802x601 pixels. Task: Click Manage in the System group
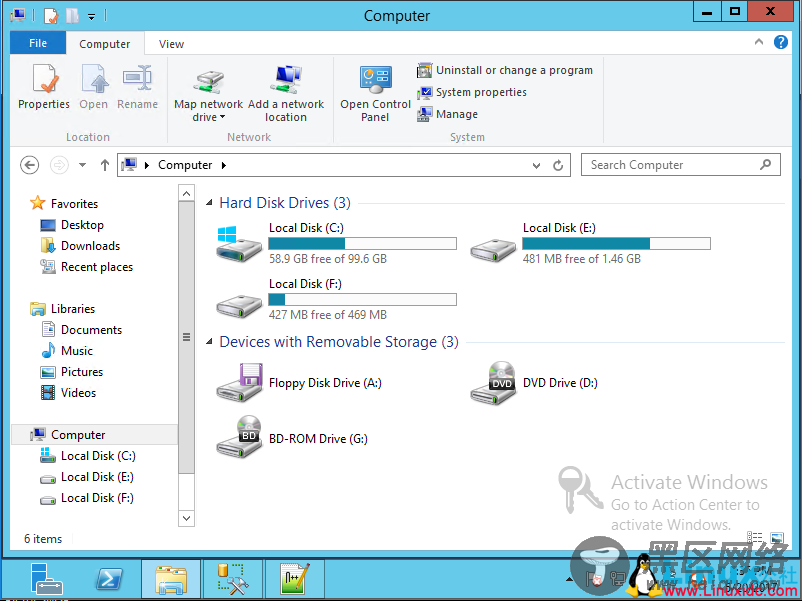[447, 114]
